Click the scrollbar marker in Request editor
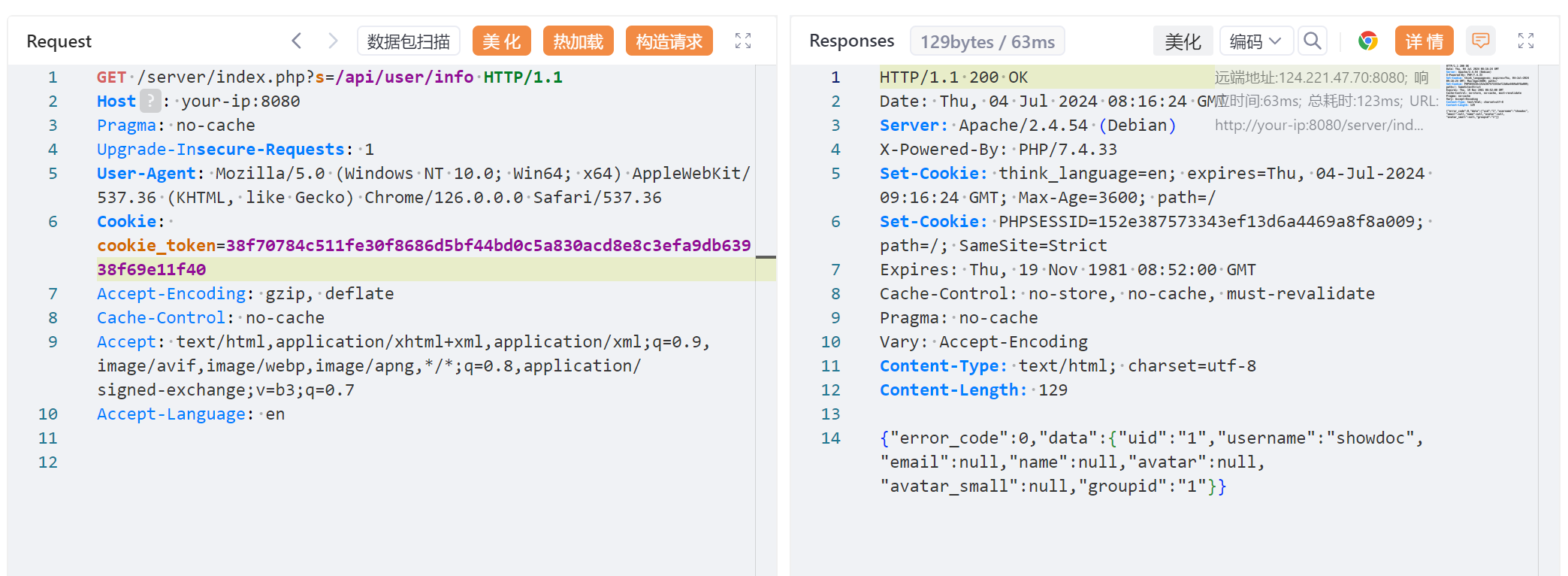The image size is (1568, 576). [766, 257]
